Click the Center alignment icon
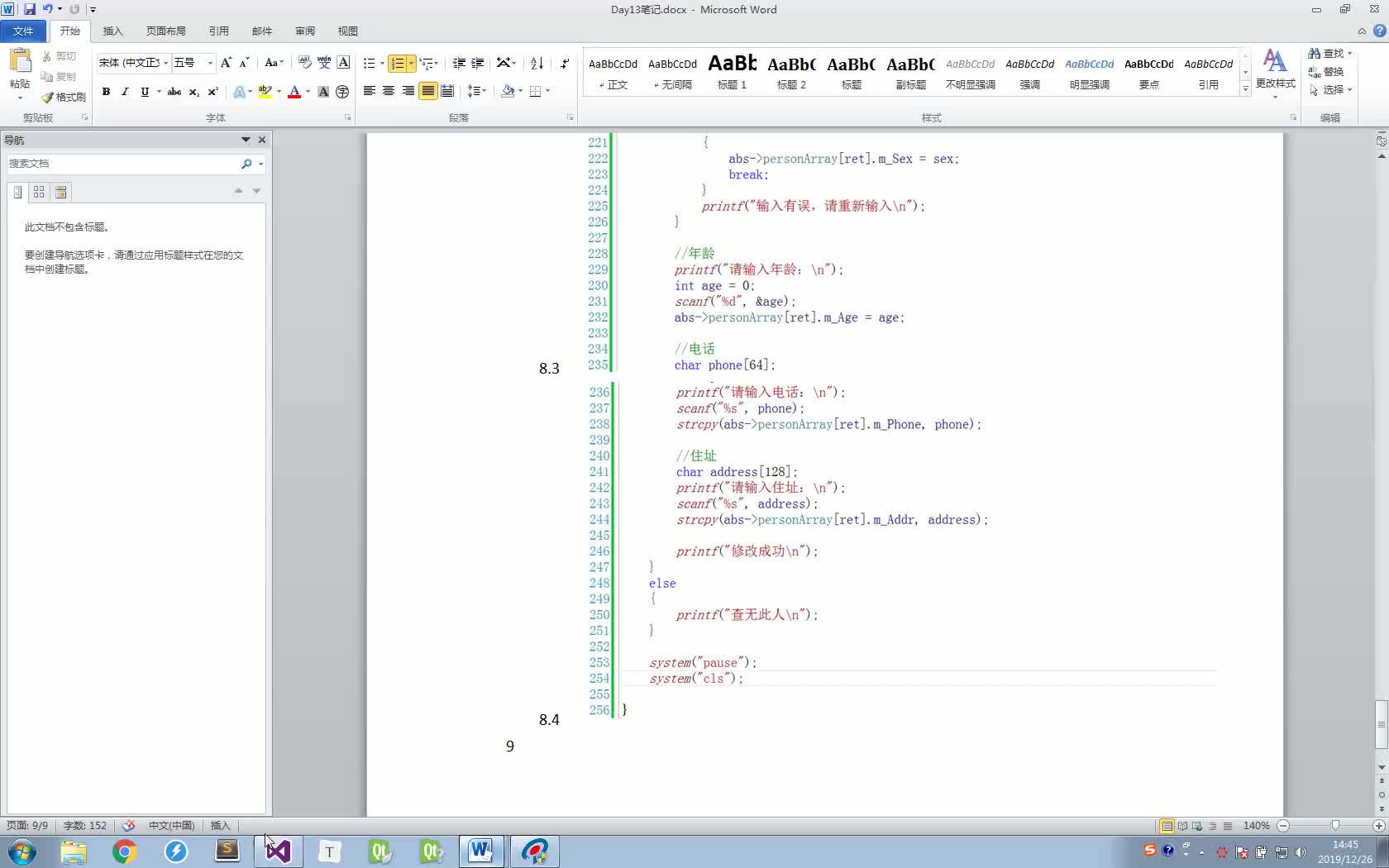1389x868 pixels. [x=389, y=91]
